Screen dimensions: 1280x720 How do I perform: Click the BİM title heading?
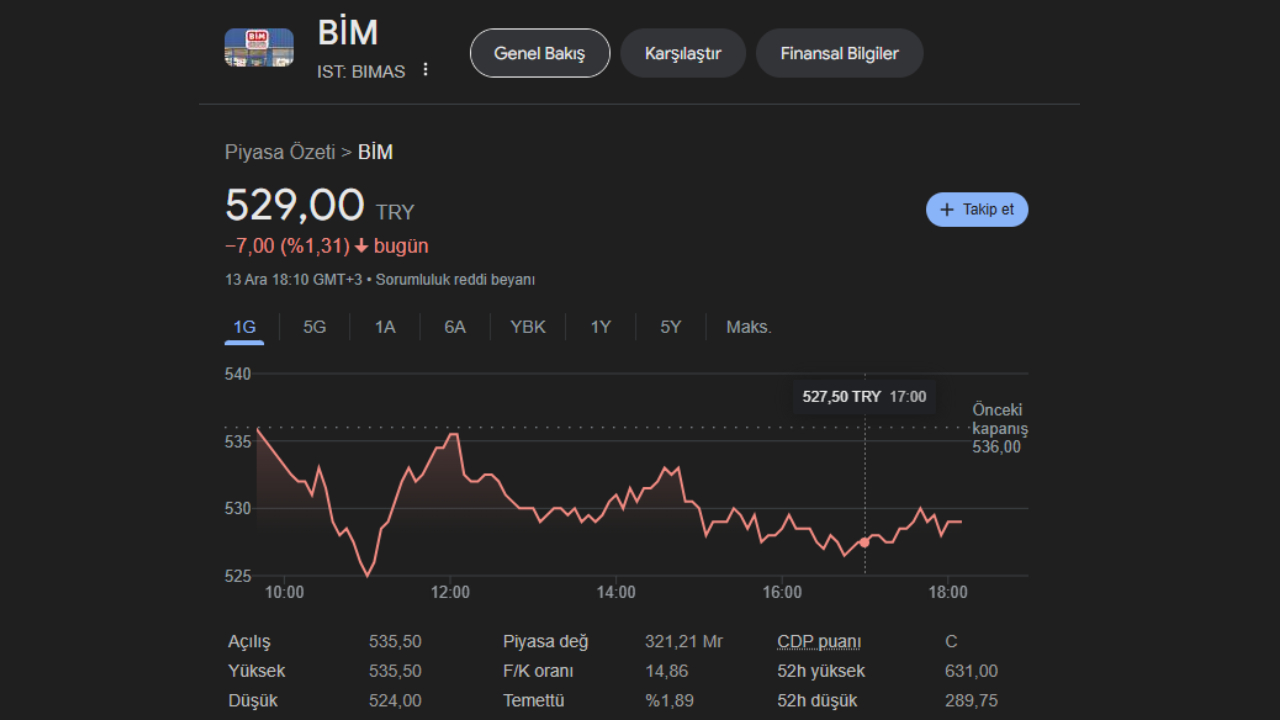(x=348, y=33)
